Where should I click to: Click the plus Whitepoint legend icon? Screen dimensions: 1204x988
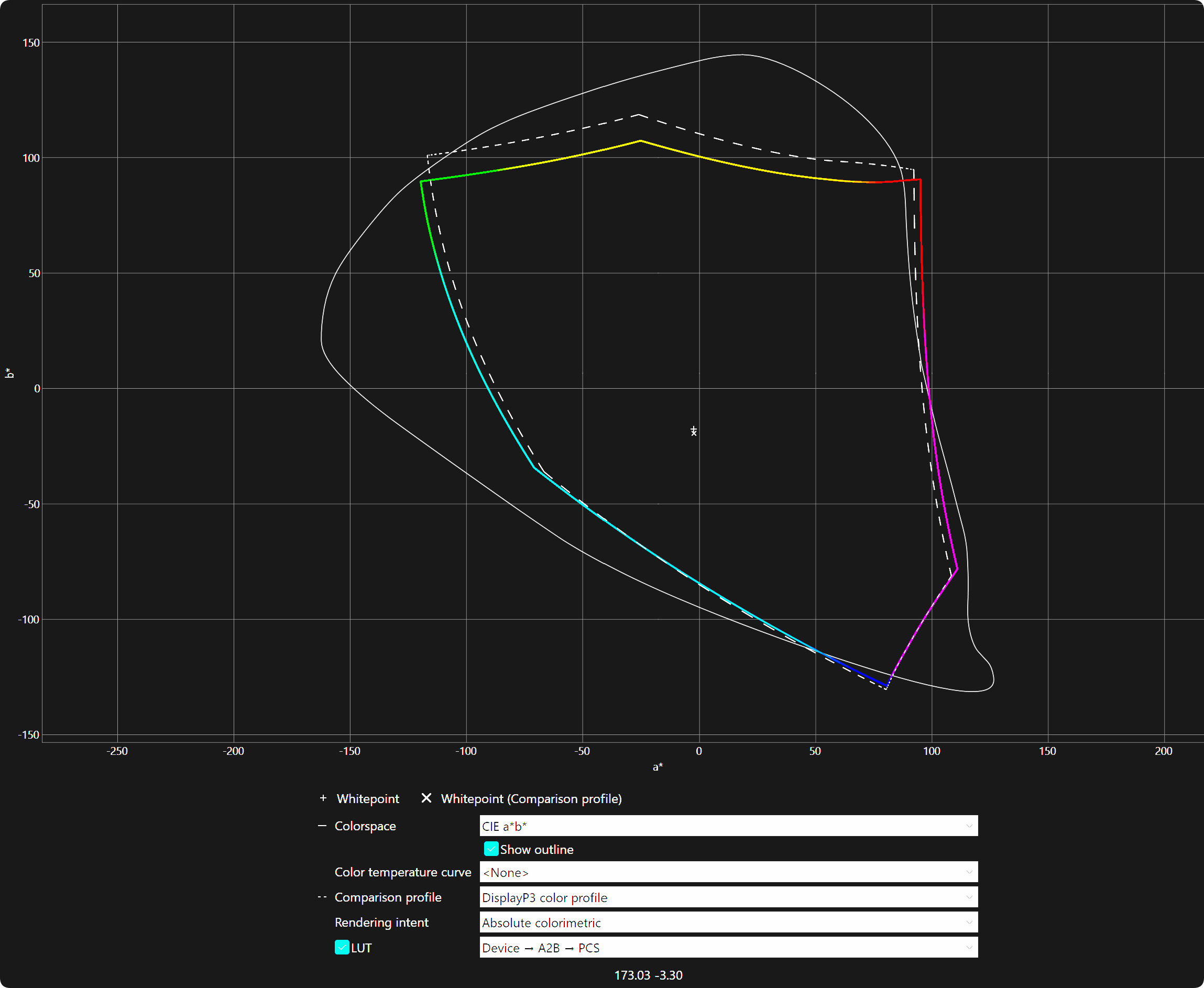pos(323,798)
